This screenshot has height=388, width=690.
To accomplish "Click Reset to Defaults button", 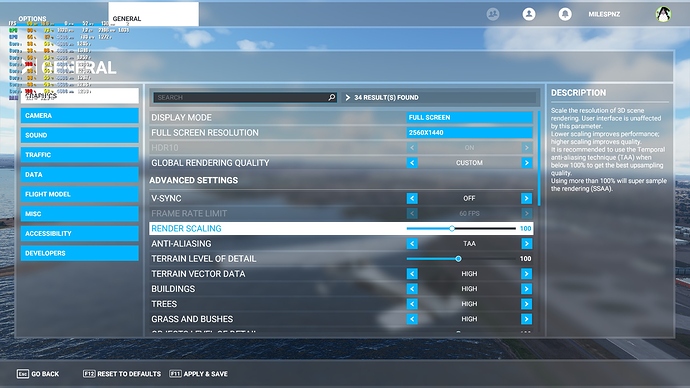I will 122,374.
